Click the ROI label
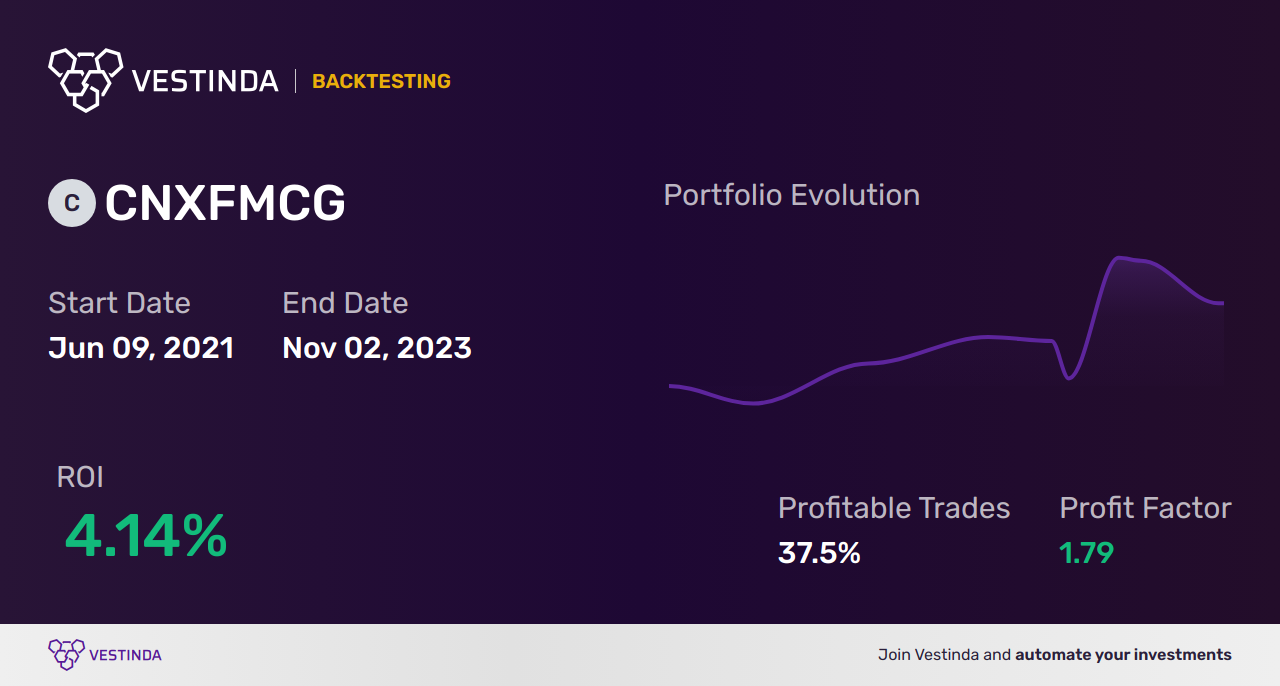Viewport: 1280px width, 686px height. tap(80, 477)
